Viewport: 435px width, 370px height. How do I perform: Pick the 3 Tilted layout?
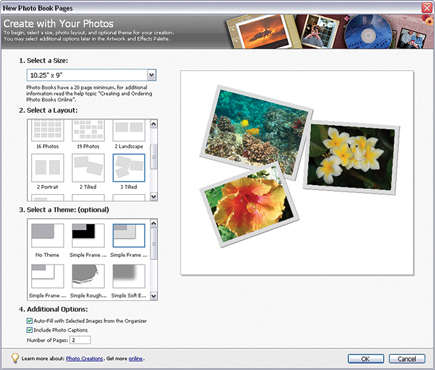tap(129, 168)
